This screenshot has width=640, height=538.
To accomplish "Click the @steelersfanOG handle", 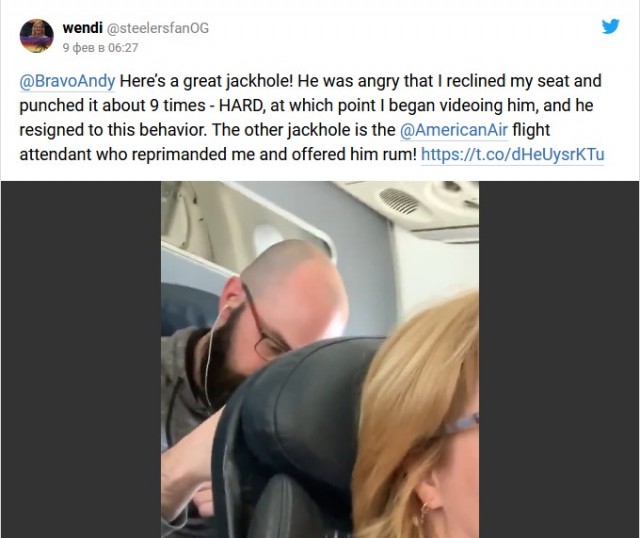I will tap(158, 28).
